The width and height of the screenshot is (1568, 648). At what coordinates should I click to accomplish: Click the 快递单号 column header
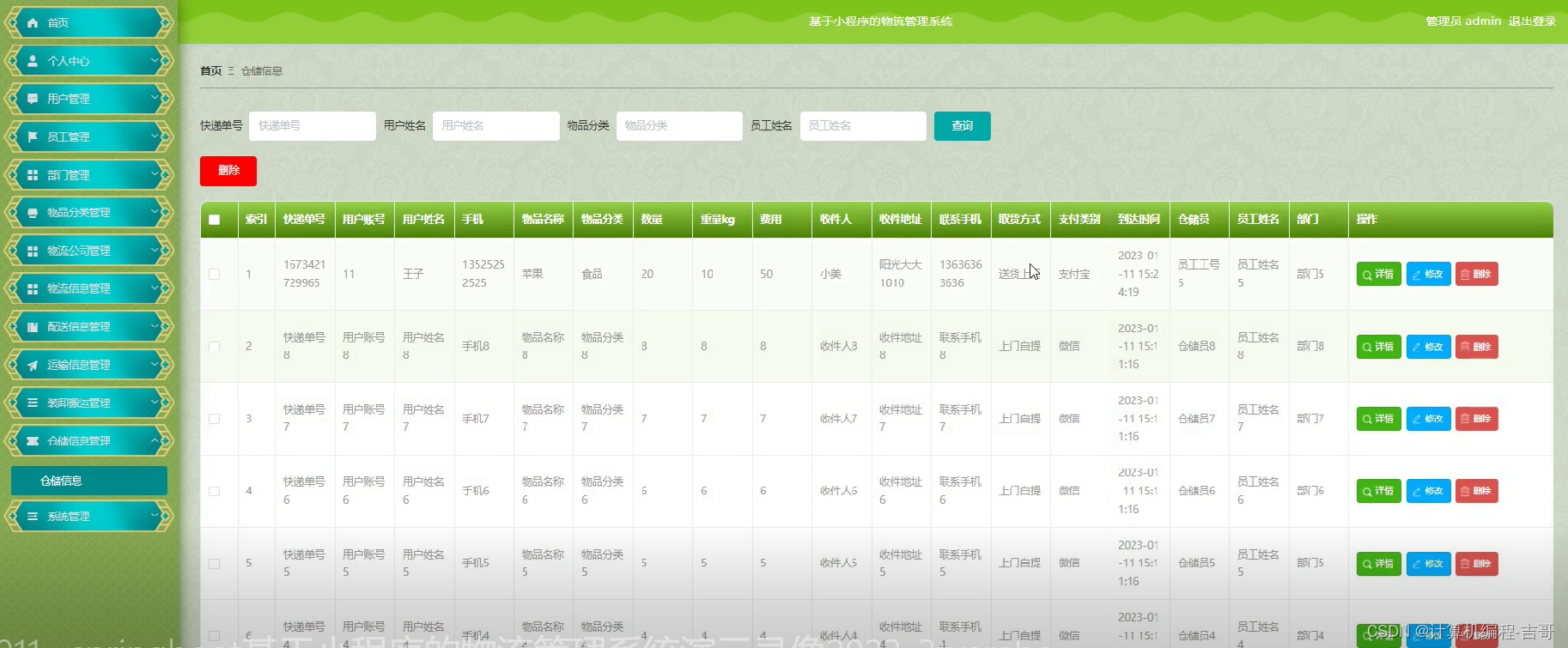pos(304,220)
